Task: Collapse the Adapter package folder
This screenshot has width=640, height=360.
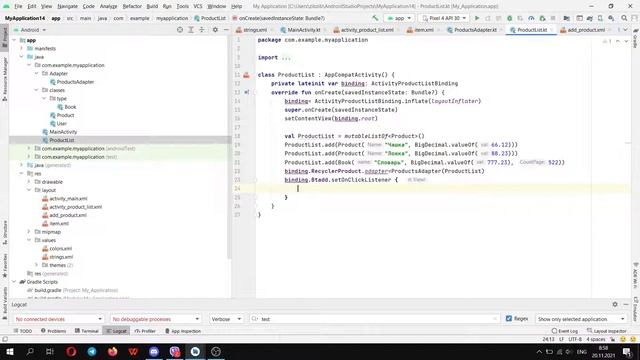Action: 36,73
